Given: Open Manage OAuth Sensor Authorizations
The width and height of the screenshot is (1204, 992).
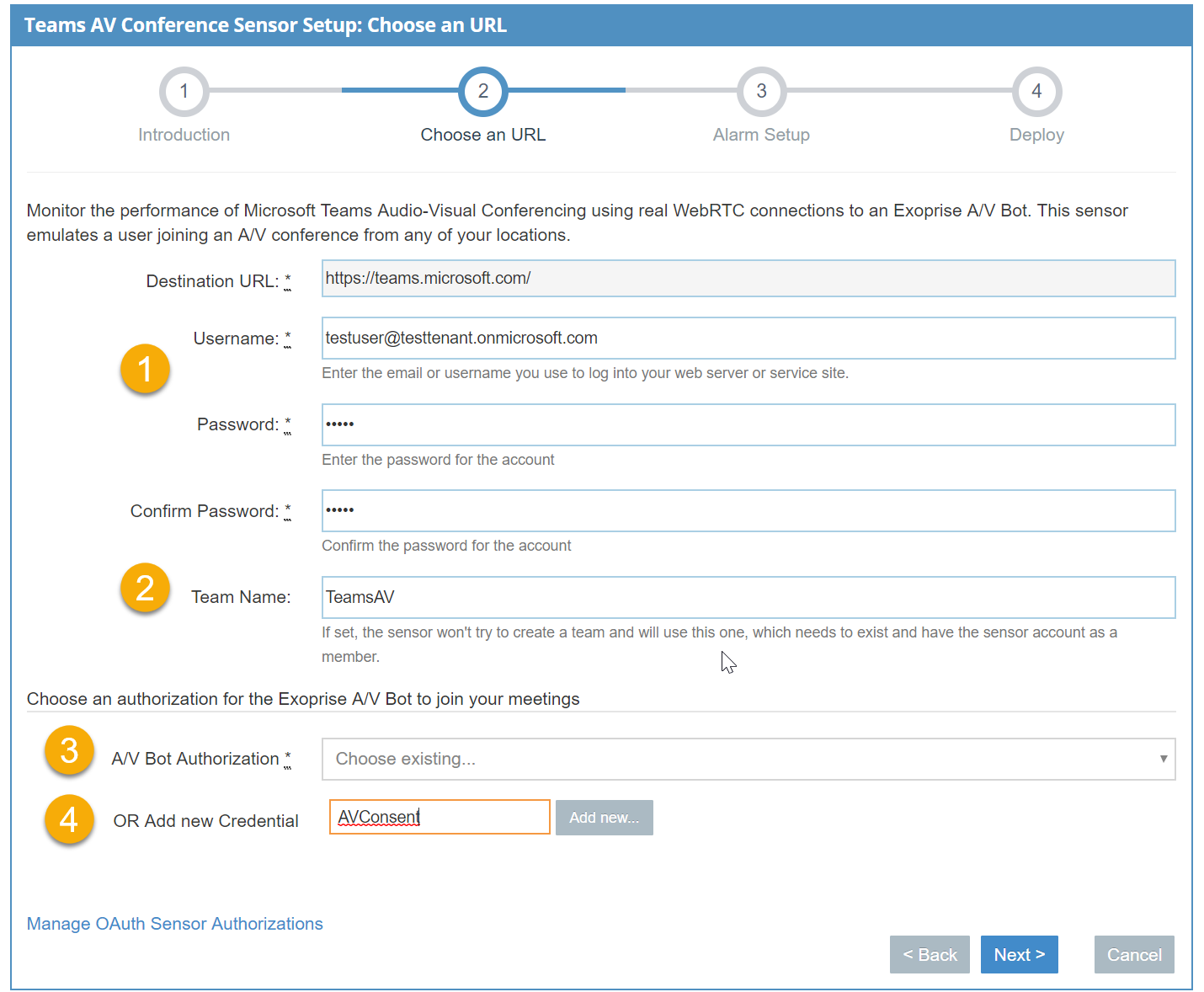Looking at the screenshot, I should tap(174, 923).
